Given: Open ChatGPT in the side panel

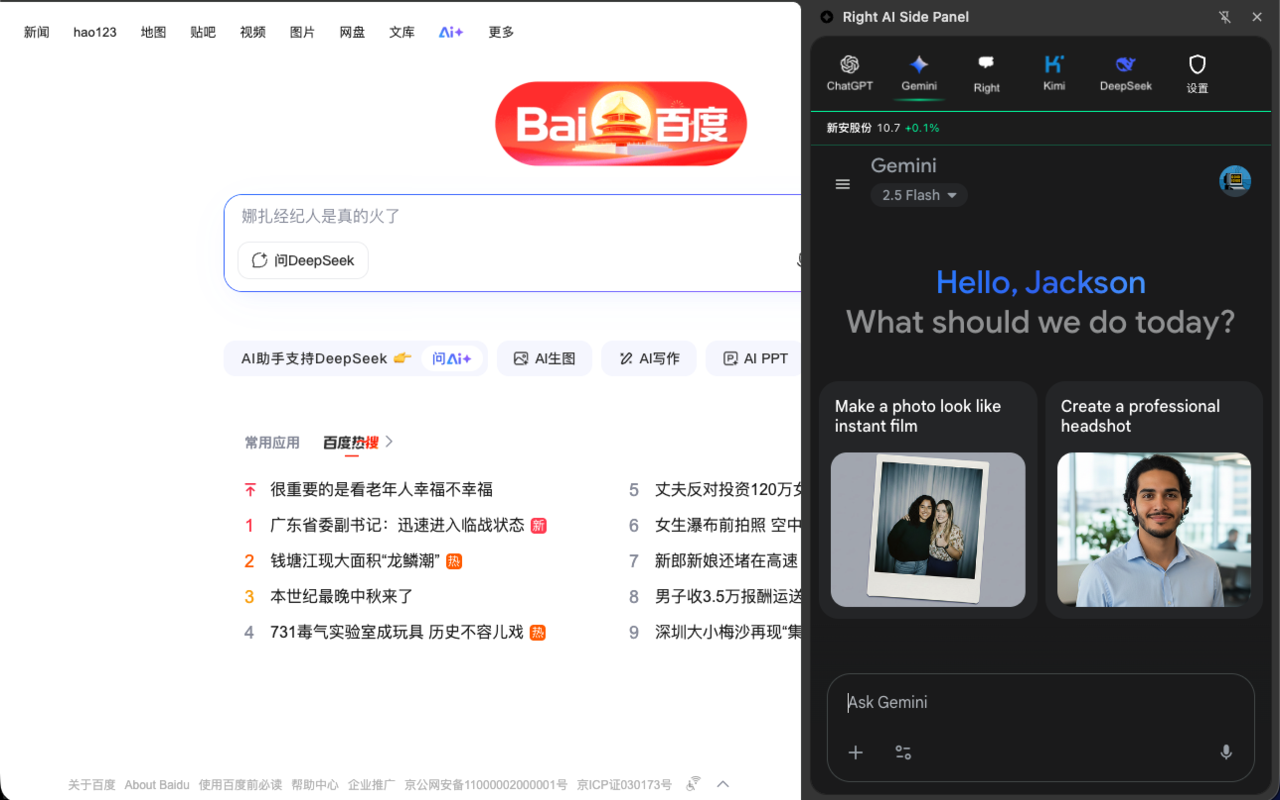Looking at the screenshot, I should point(849,73).
